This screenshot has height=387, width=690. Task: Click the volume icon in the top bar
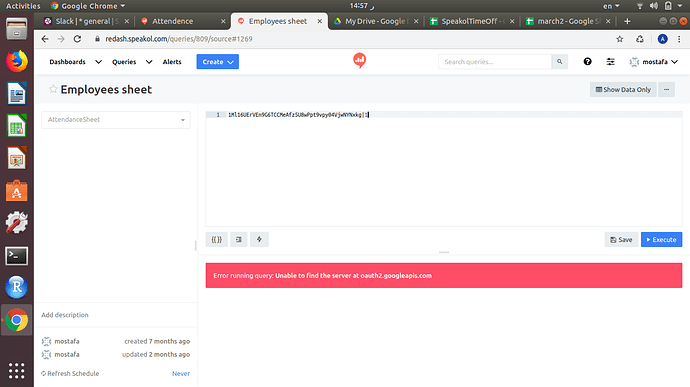pyautogui.click(x=654, y=6)
